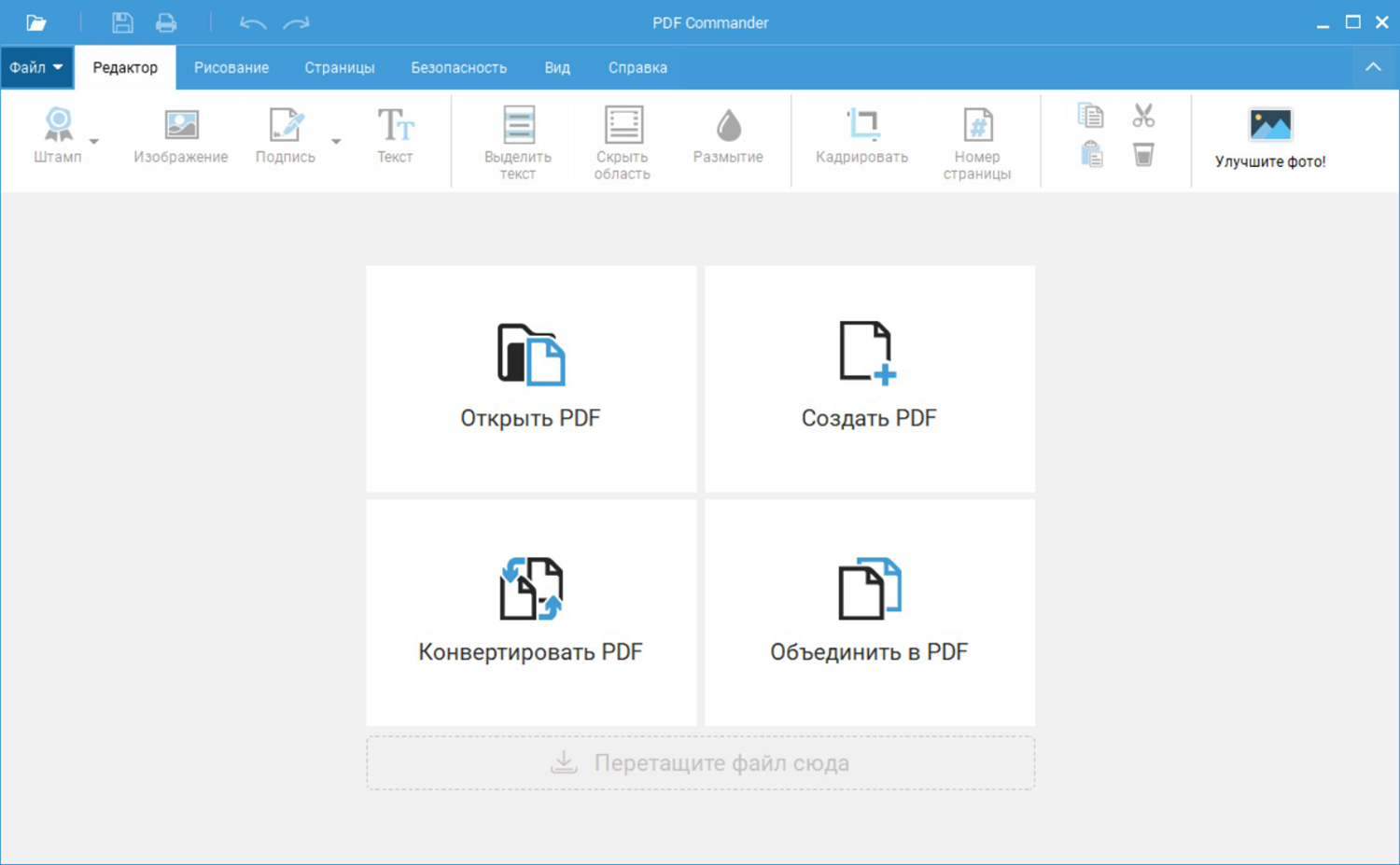Open the Файл menu dropdown
Screen dimensions: 1400x865
37,67
